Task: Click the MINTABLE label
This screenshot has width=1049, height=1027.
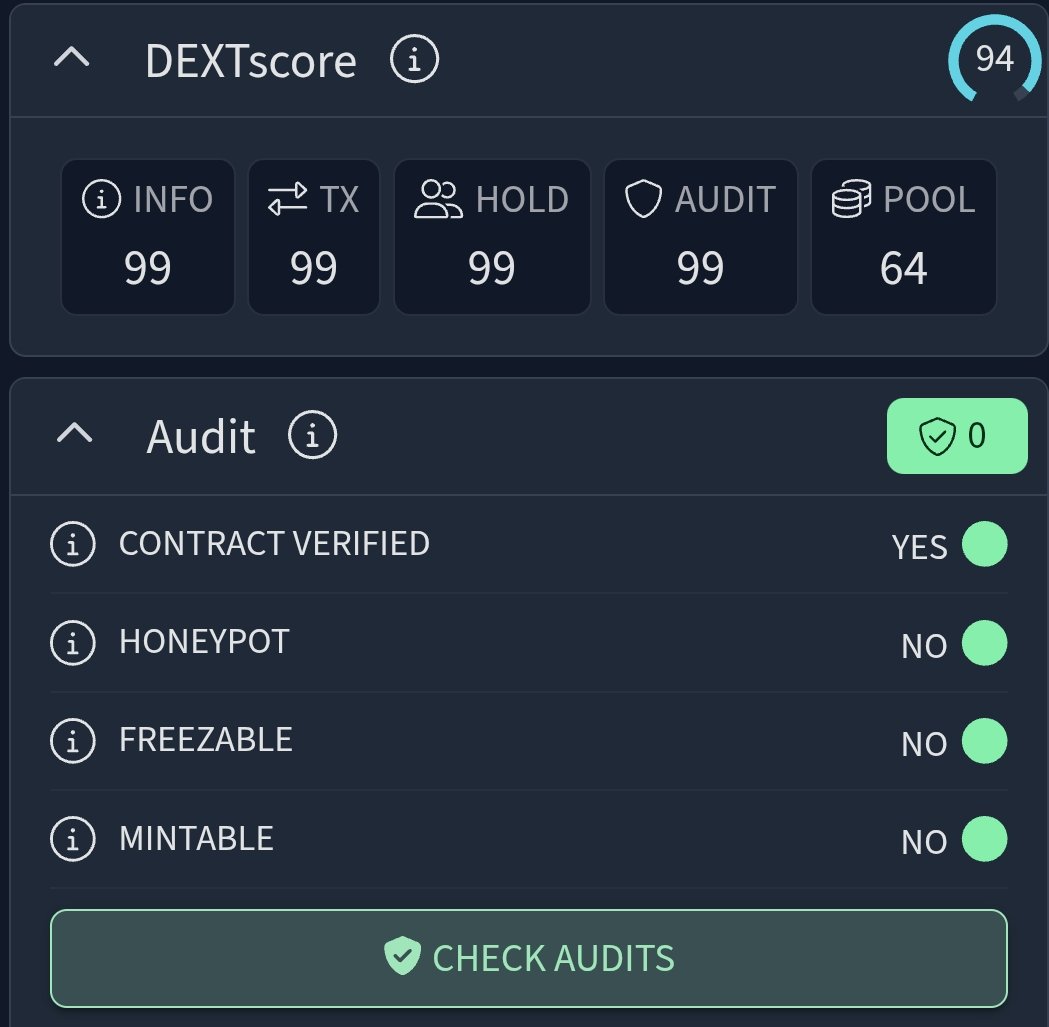Action: tap(197, 838)
